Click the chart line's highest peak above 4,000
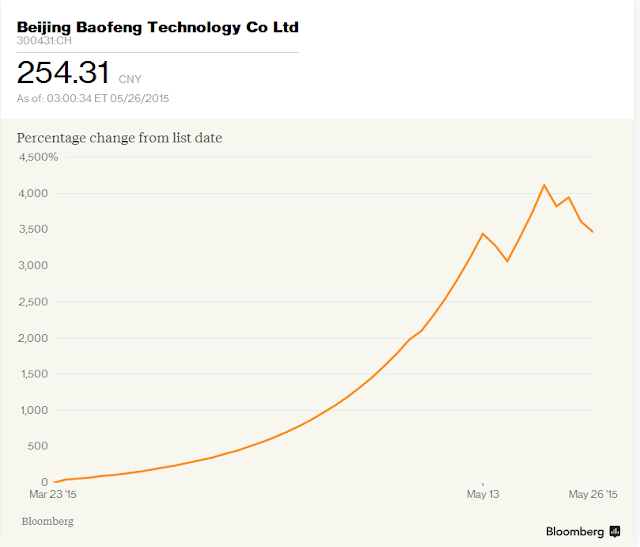Screen dimensions: 640x547 click(x=544, y=185)
